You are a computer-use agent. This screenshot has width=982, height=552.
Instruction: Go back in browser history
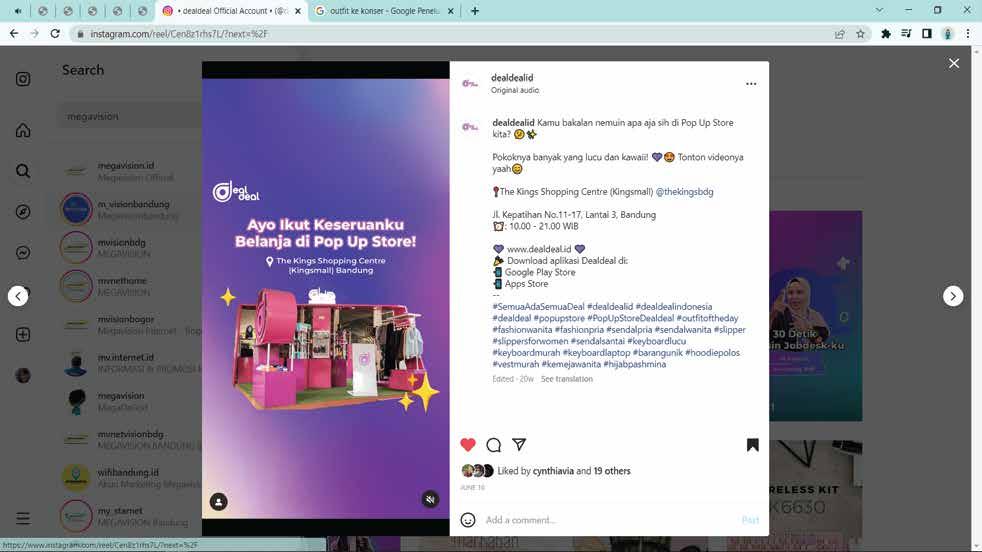click(x=14, y=34)
